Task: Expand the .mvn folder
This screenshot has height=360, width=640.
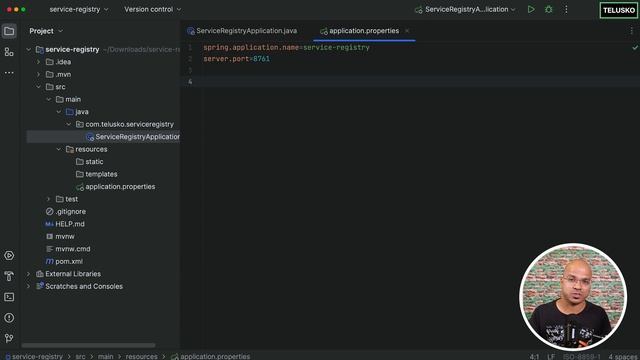Action: pyautogui.click(x=39, y=74)
